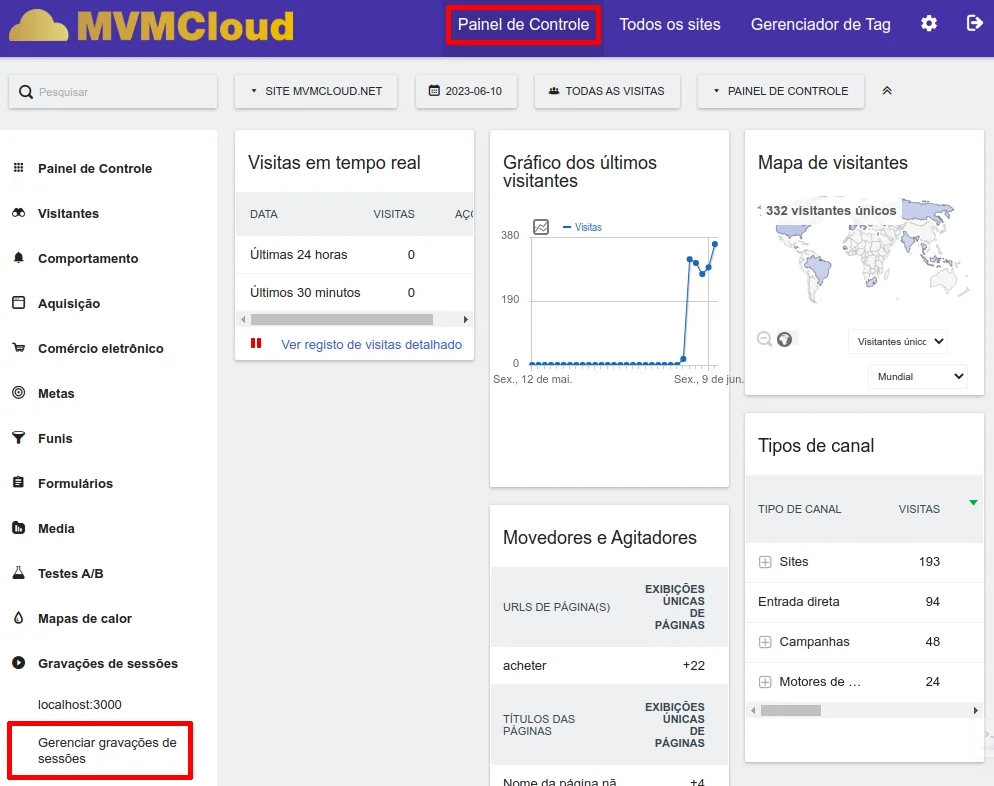Image resolution: width=994 pixels, height=786 pixels.
Task: Click the Testes A/B flask icon
Action: 19,574
